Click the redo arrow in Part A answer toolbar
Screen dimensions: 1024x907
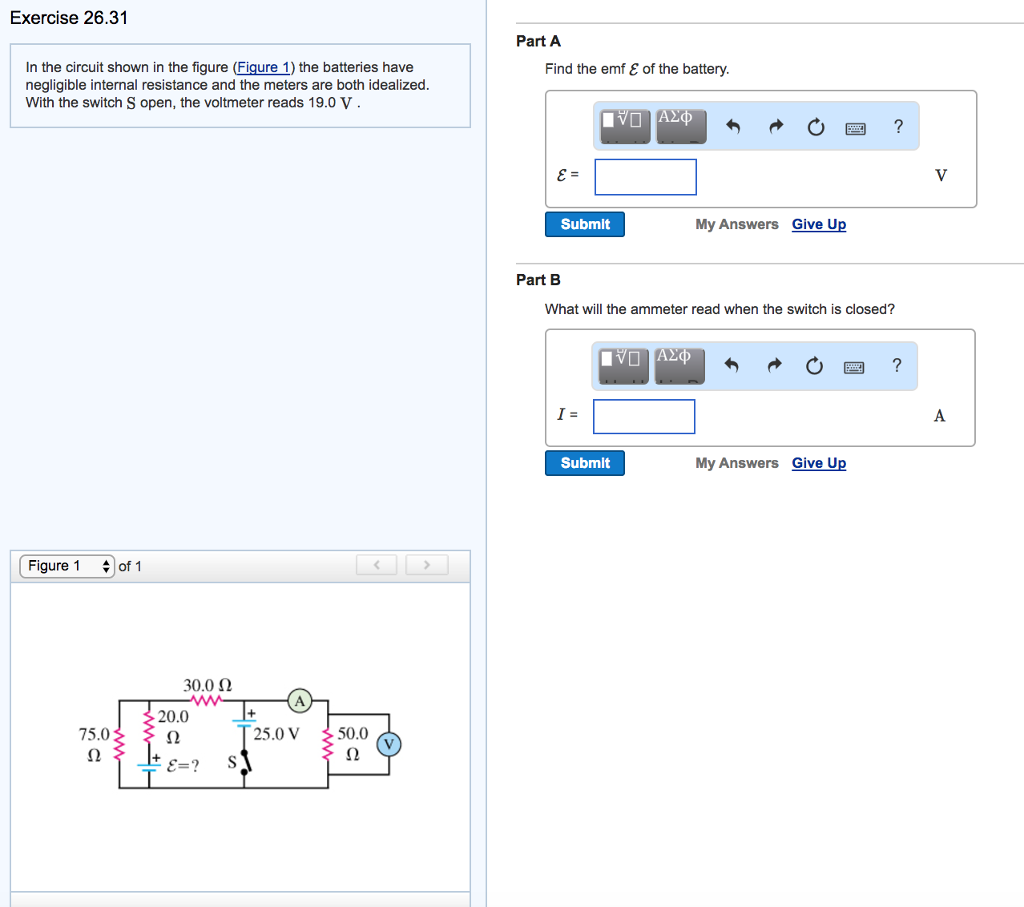pos(776,126)
